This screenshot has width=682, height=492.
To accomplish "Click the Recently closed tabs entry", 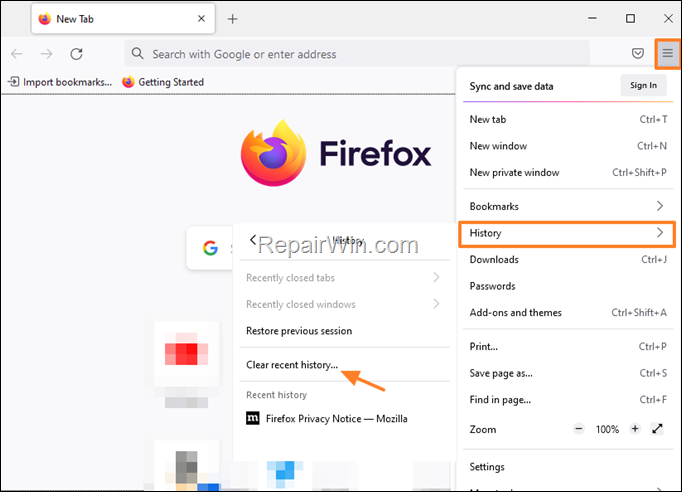I will (x=344, y=278).
